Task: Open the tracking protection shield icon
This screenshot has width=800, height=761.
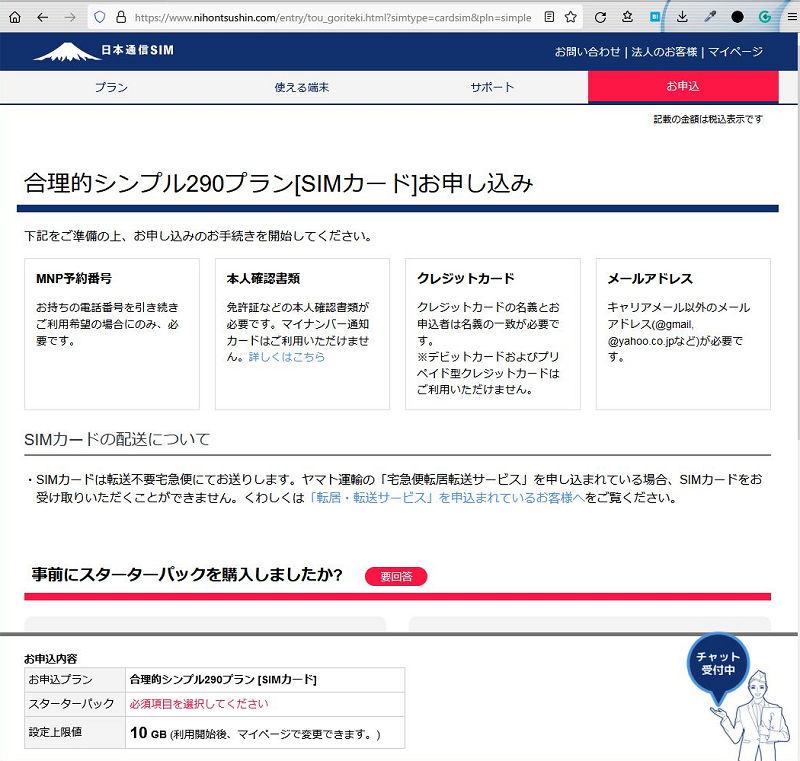Action: click(98, 16)
